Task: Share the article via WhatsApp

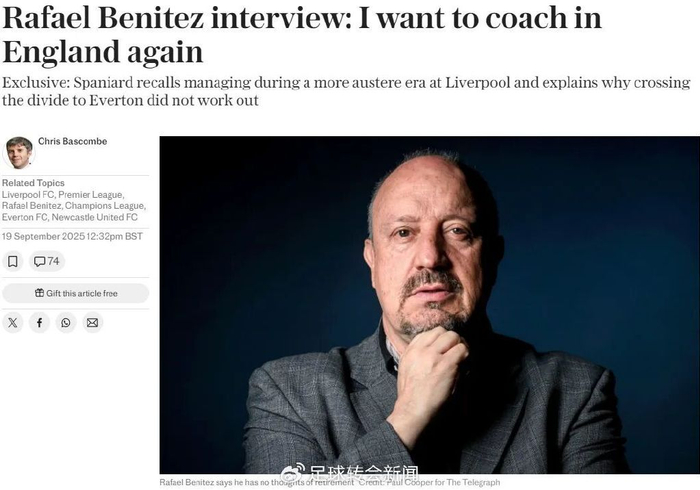Action: [66, 322]
